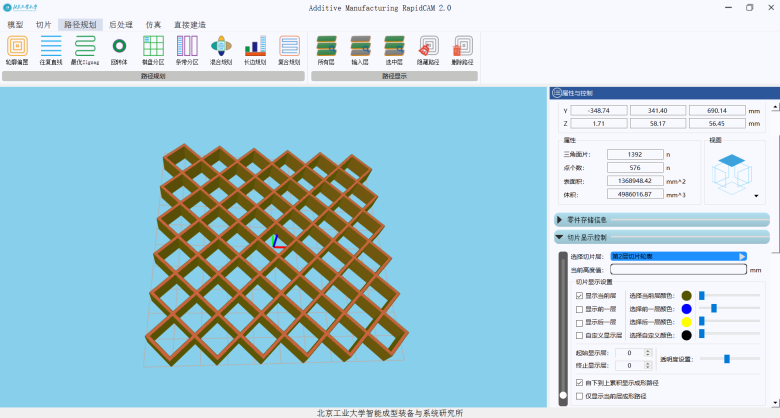Show paths for 所有层
Image resolution: width=780 pixels, height=418 pixels.
pyautogui.click(x=326, y=46)
